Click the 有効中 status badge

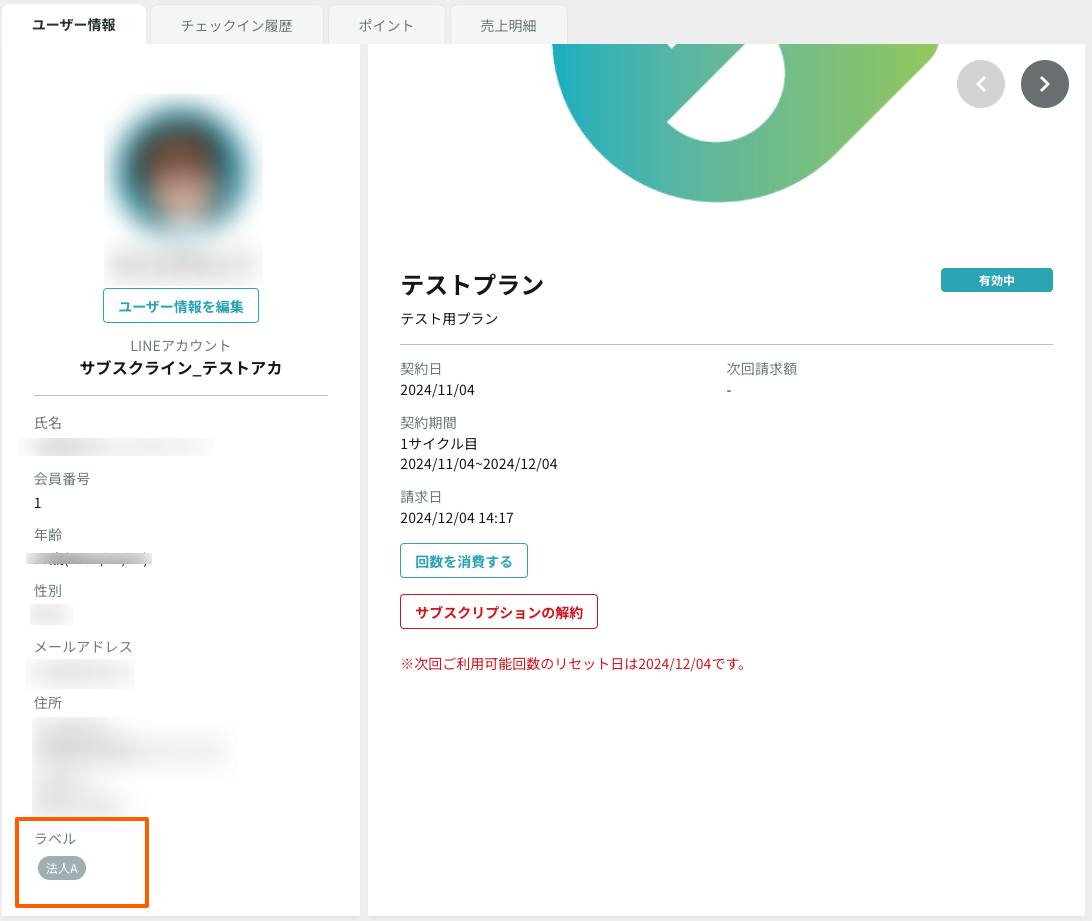pyautogui.click(x=997, y=280)
